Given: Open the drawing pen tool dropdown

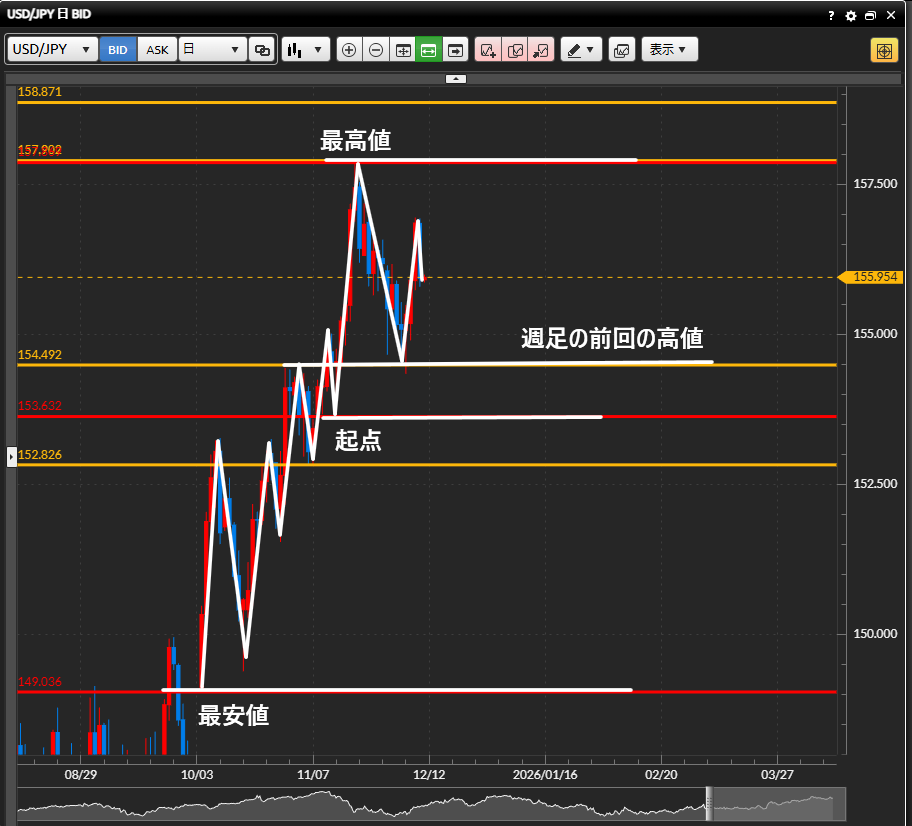Looking at the screenshot, I should pos(580,50).
